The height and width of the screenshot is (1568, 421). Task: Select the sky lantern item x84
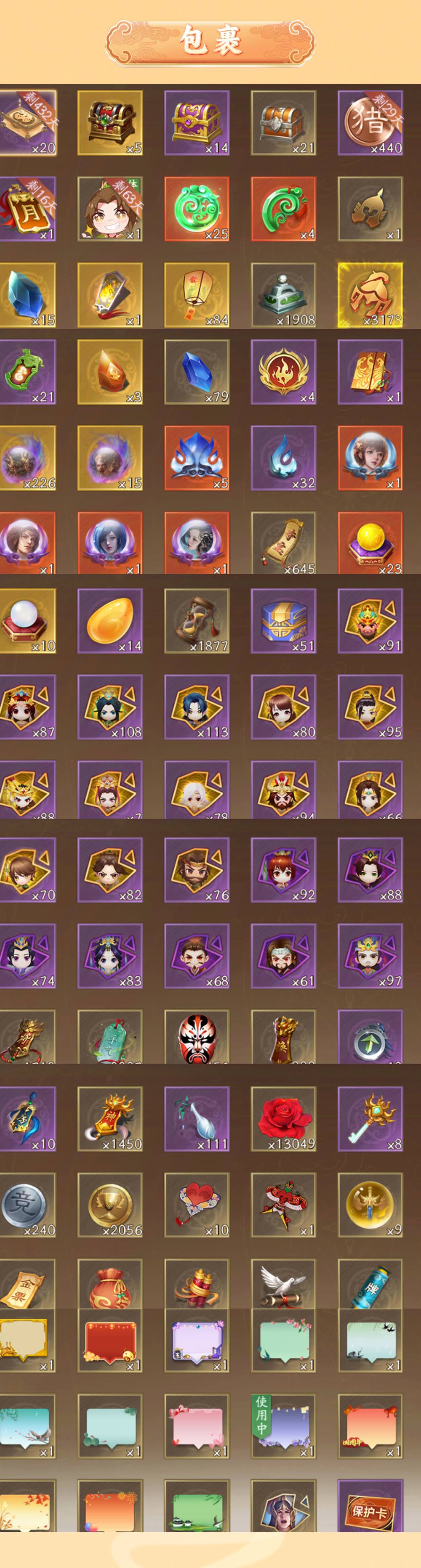coord(197,295)
